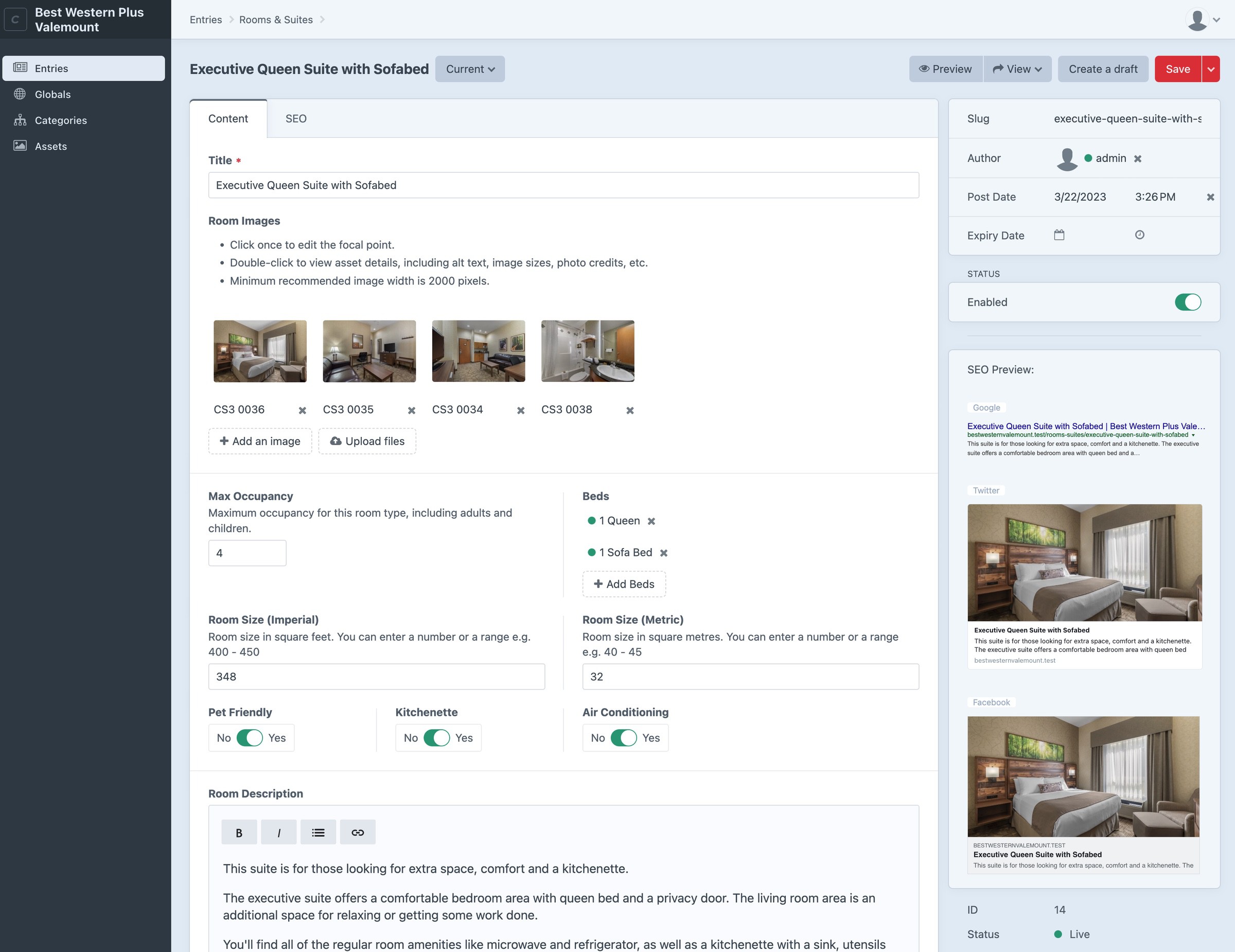Expand the Save button options arrow

[x=1211, y=68]
